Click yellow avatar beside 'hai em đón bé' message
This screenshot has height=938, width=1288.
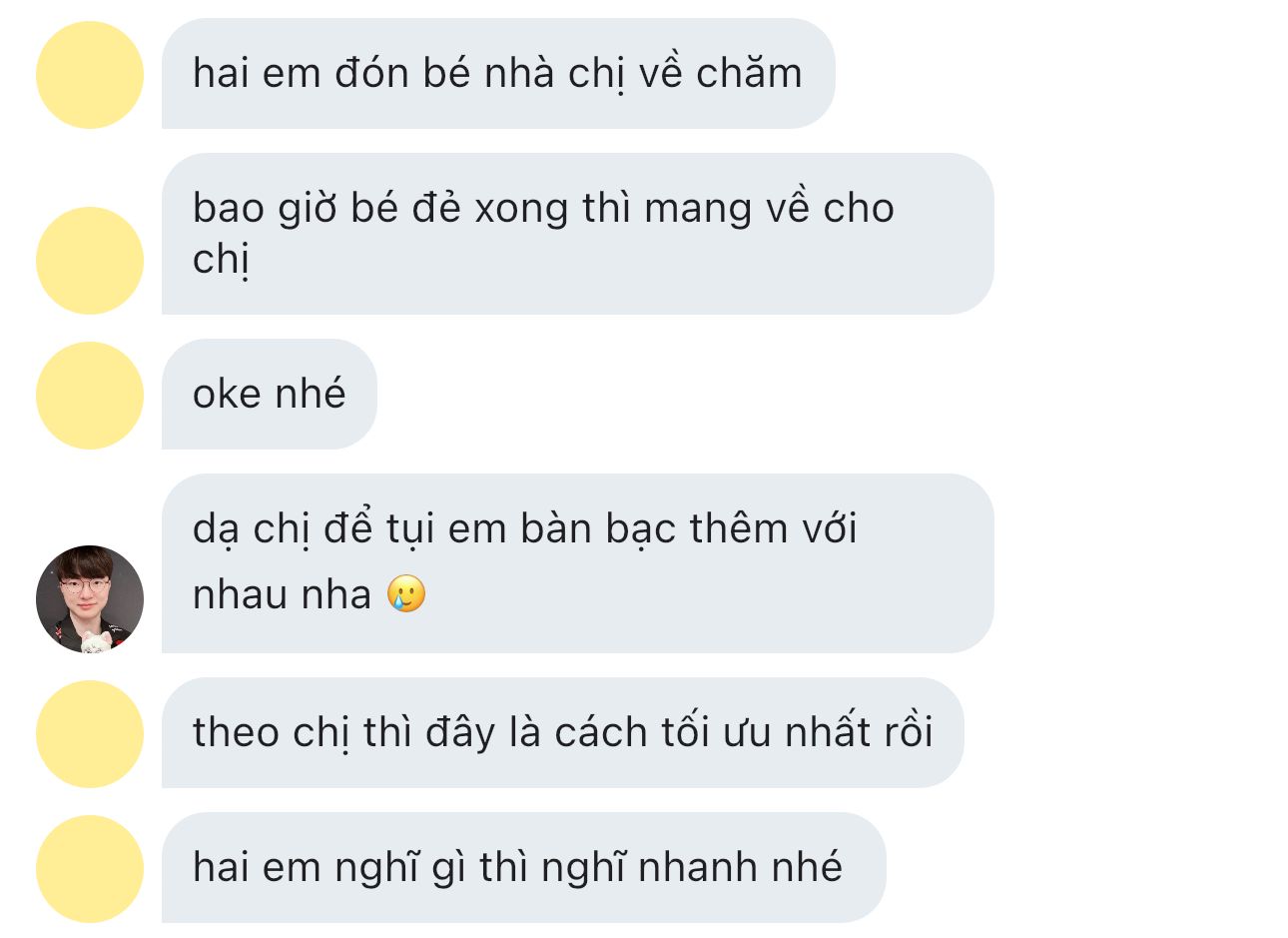point(90,75)
